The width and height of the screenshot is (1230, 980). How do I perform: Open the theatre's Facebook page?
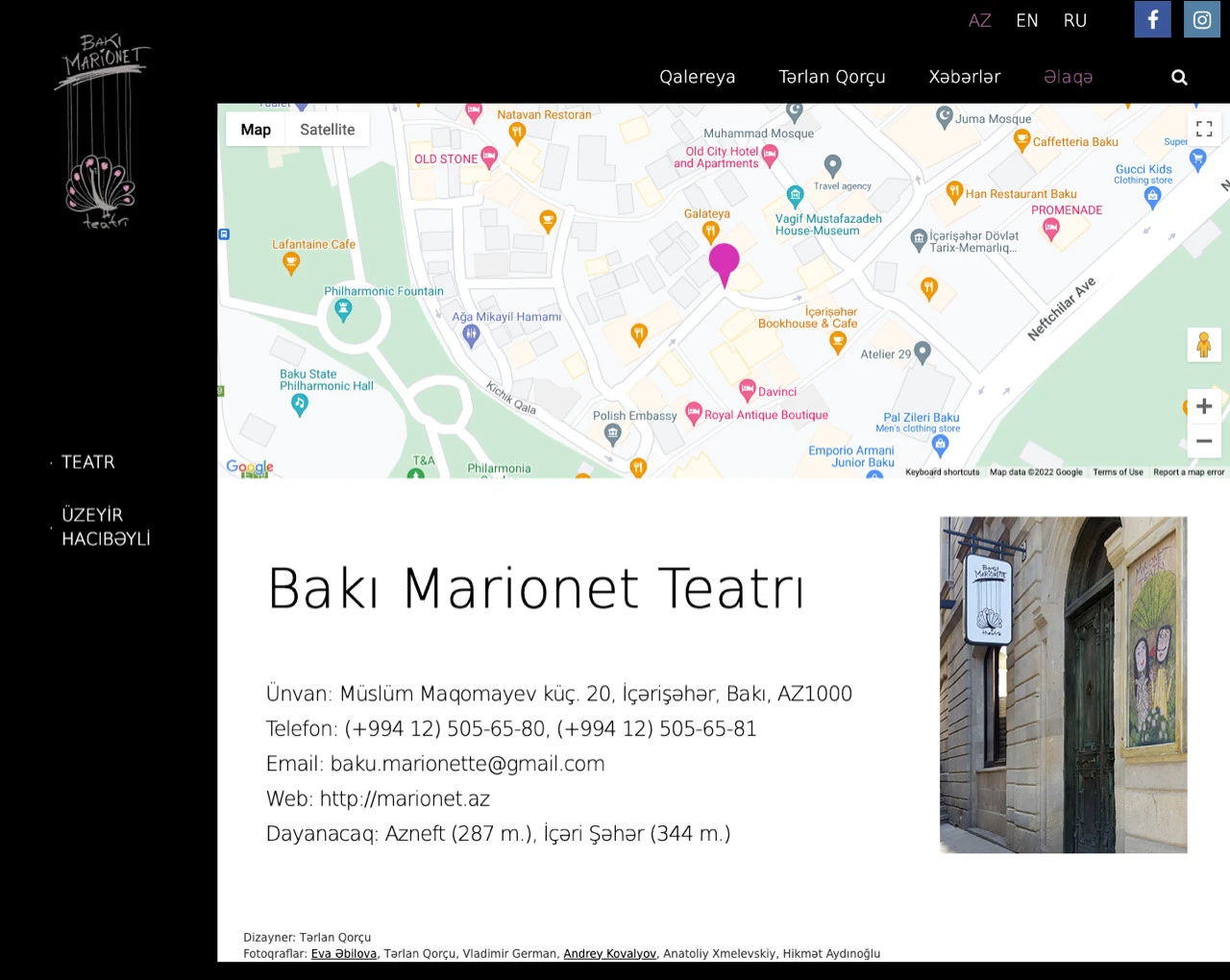(1152, 19)
